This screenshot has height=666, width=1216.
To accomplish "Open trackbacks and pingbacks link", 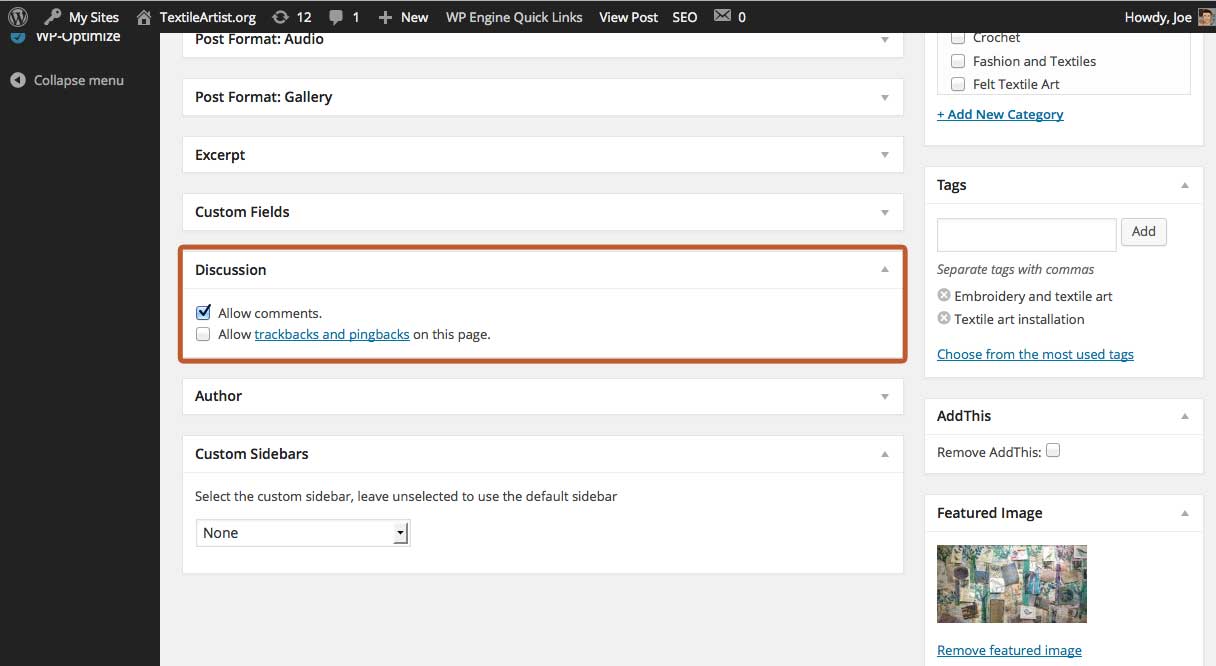I will click(332, 334).
